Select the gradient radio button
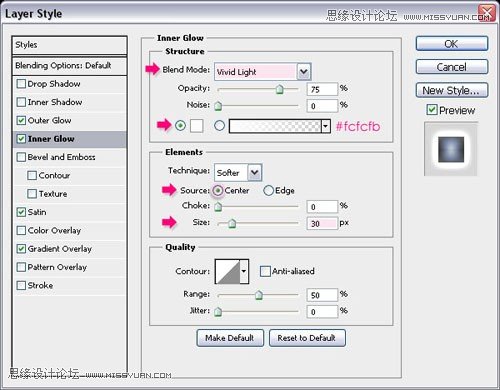 pos(219,126)
